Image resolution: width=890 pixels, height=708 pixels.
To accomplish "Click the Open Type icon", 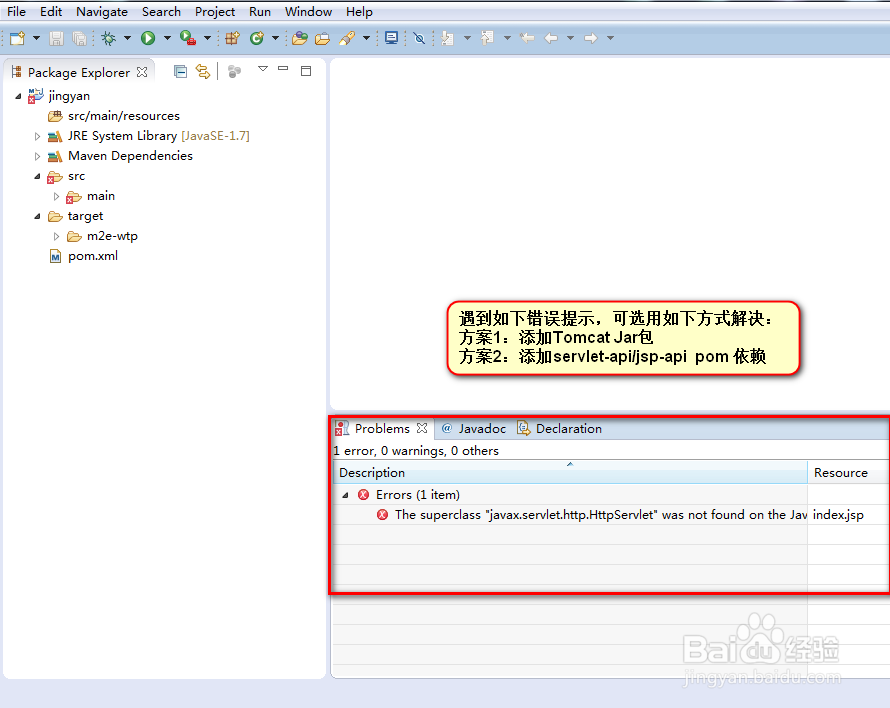I will (300, 38).
